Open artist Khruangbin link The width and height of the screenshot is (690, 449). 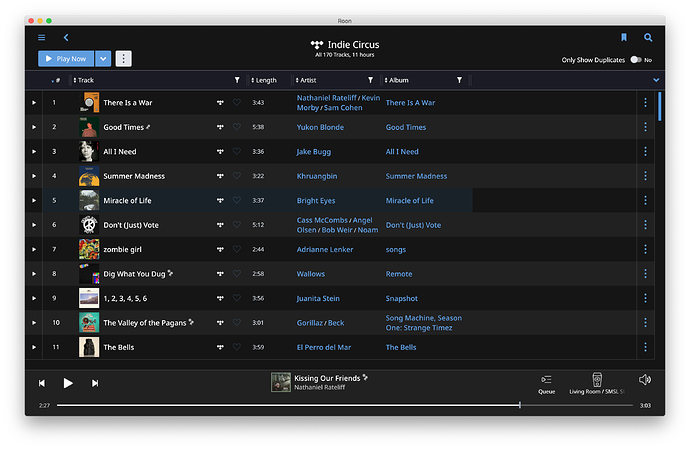point(317,176)
